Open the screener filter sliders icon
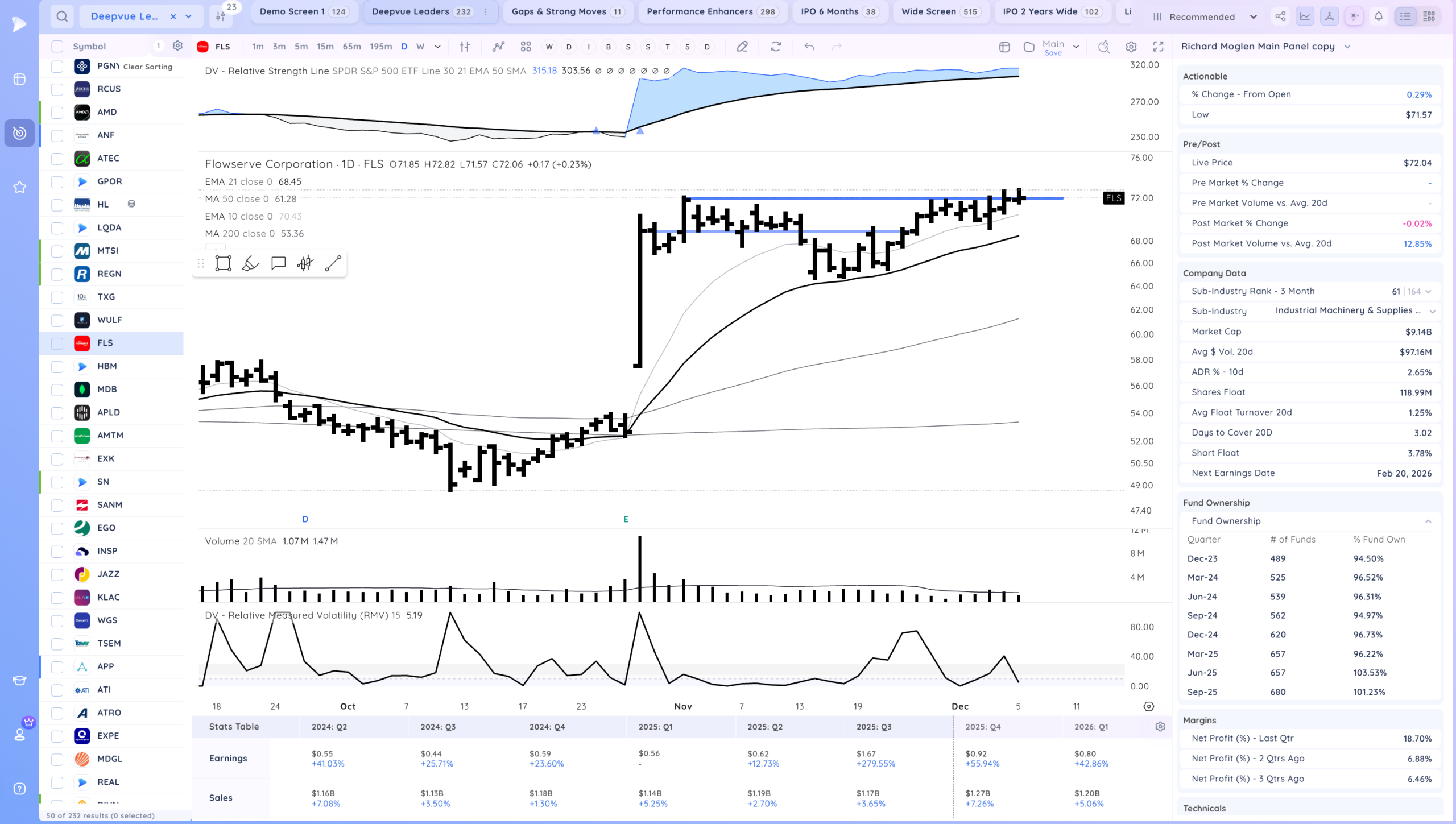 (x=221, y=16)
